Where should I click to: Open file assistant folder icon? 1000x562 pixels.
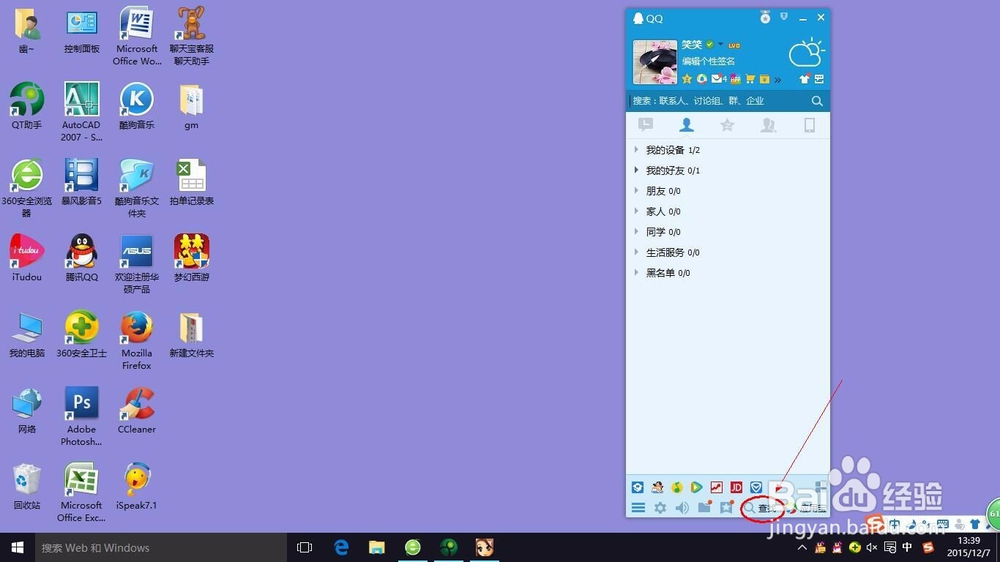click(x=704, y=507)
